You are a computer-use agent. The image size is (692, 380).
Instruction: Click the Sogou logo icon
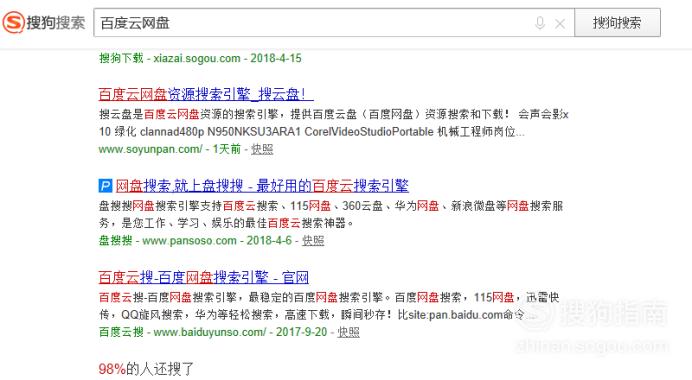point(13,23)
